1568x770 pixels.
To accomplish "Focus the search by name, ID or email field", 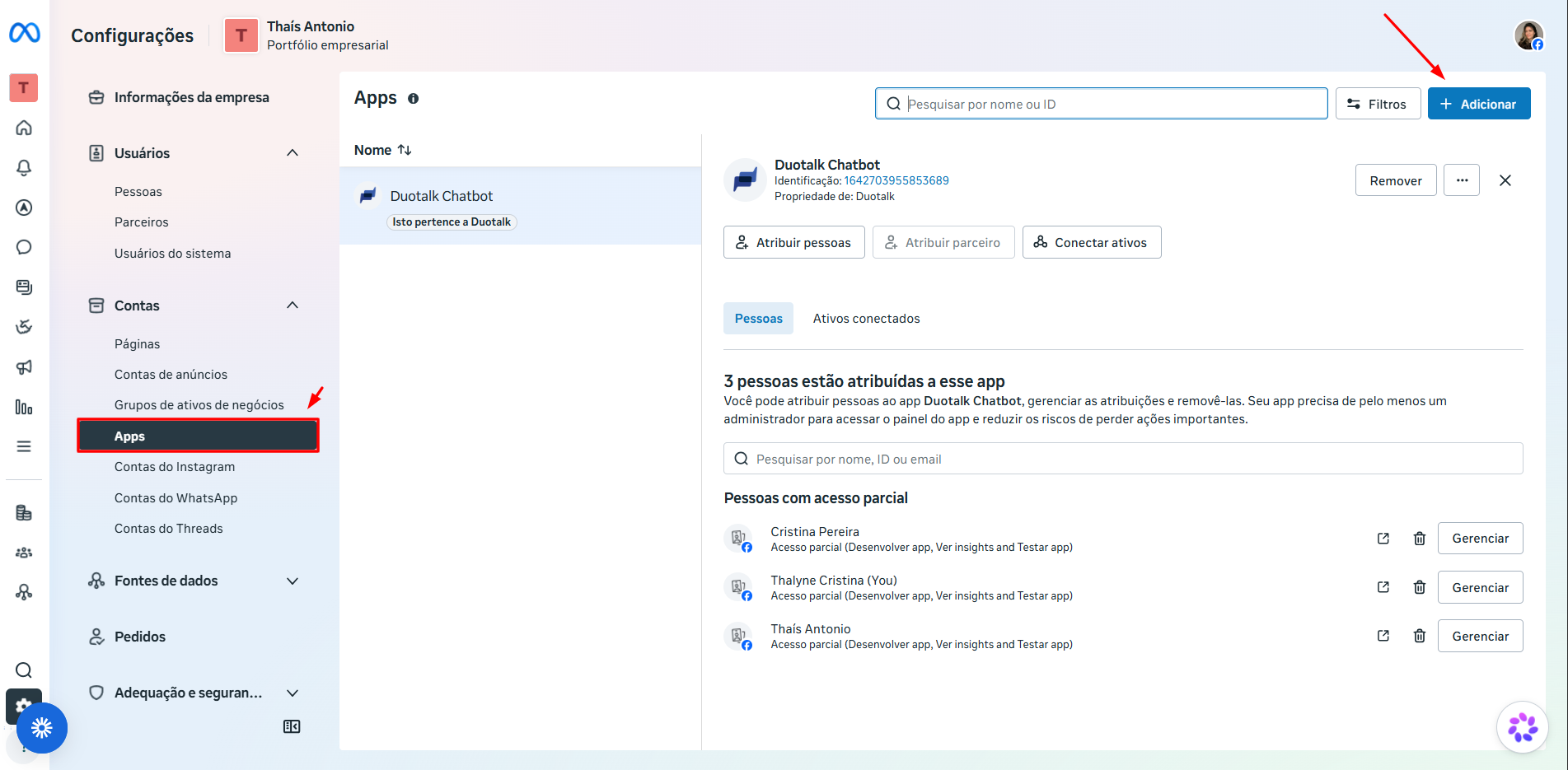I will pos(1123,459).
